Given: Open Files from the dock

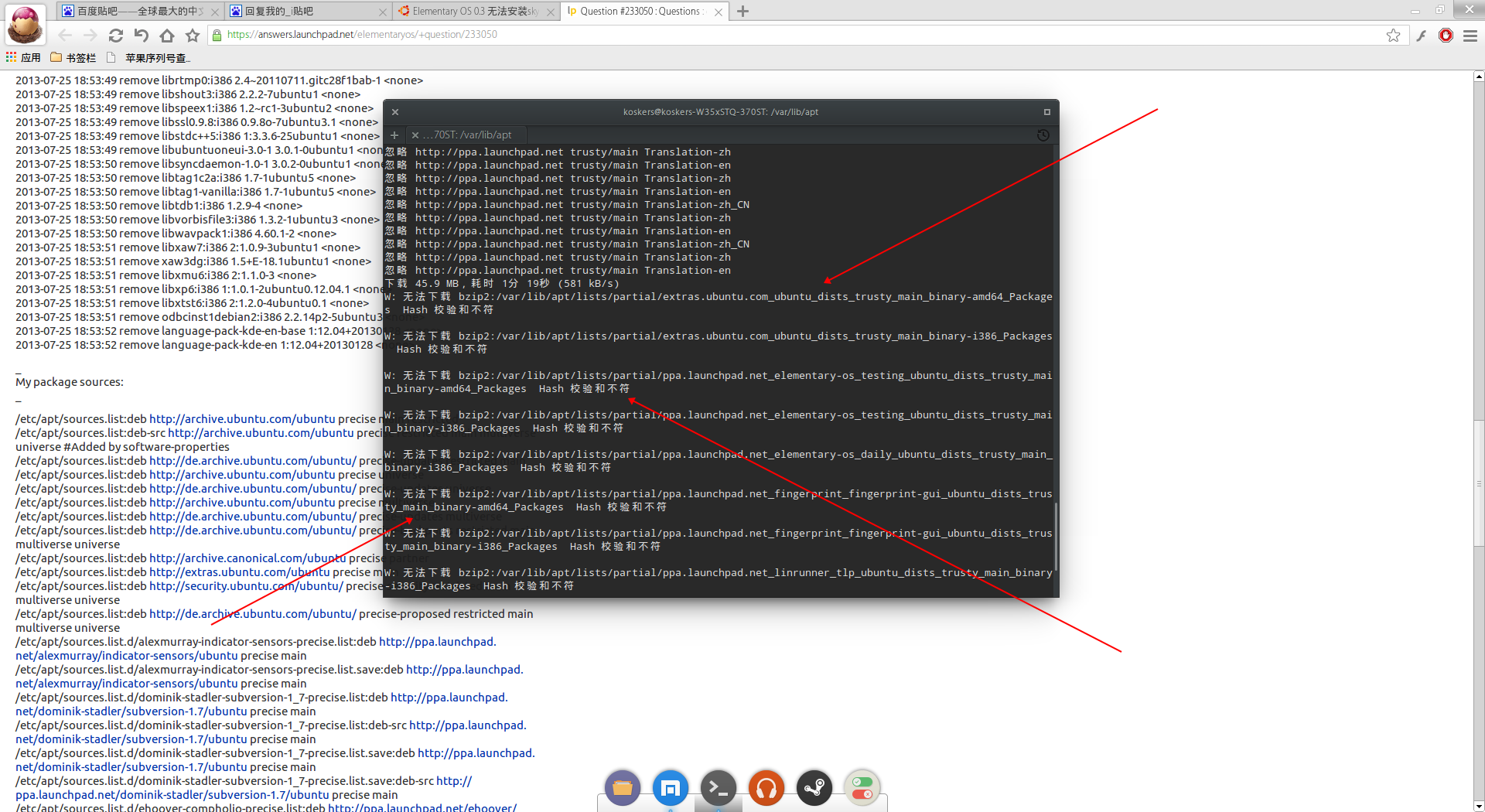Looking at the screenshot, I should coord(623,788).
